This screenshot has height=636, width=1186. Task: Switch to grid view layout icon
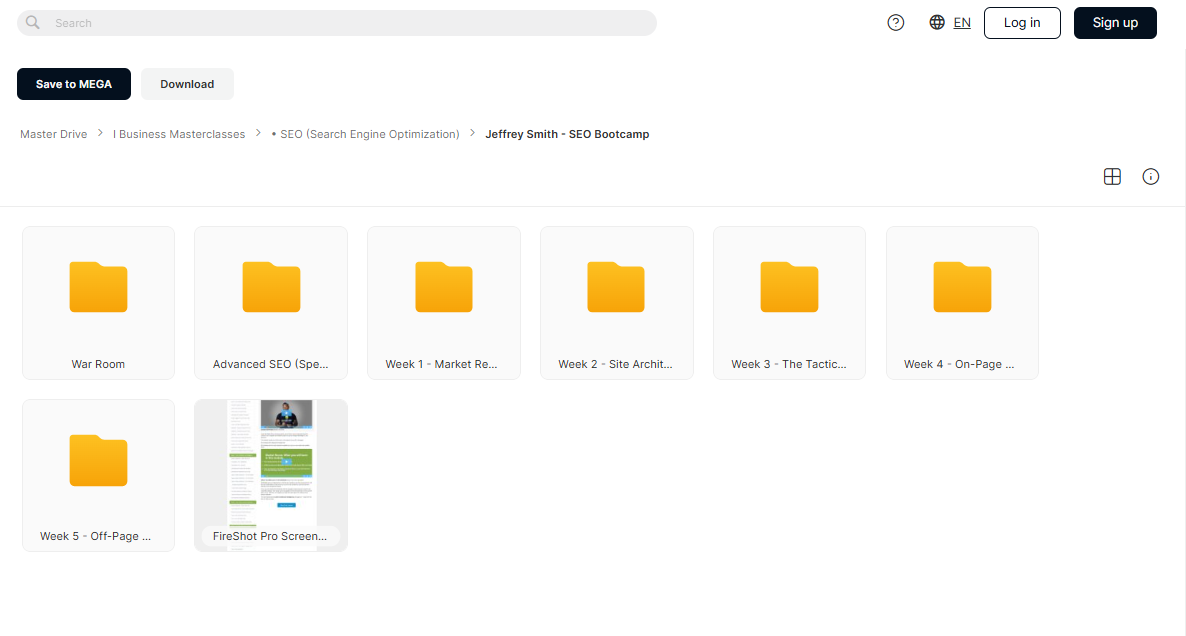1112,176
